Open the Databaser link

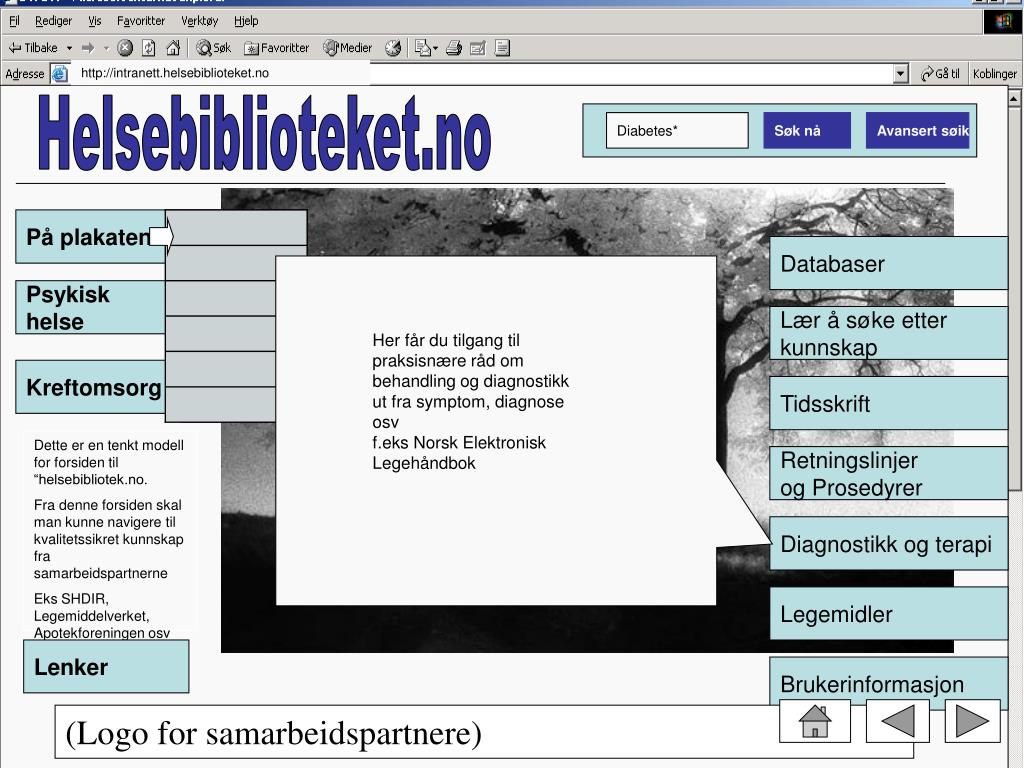pos(889,263)
